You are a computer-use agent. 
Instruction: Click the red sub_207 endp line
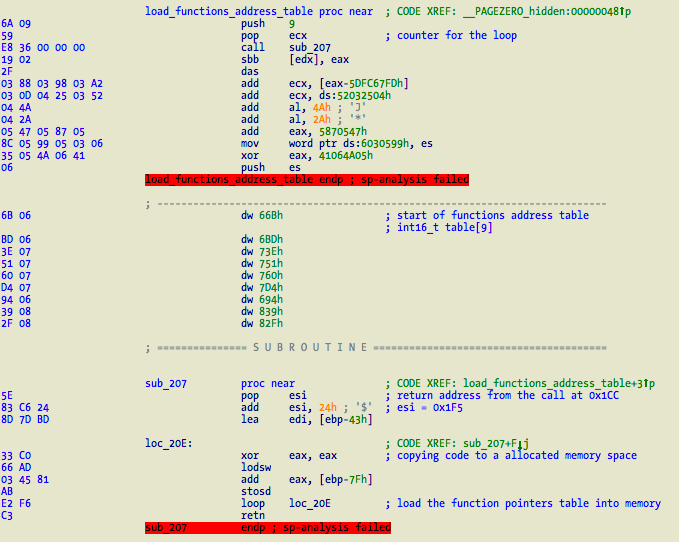(x=267, y=527)
